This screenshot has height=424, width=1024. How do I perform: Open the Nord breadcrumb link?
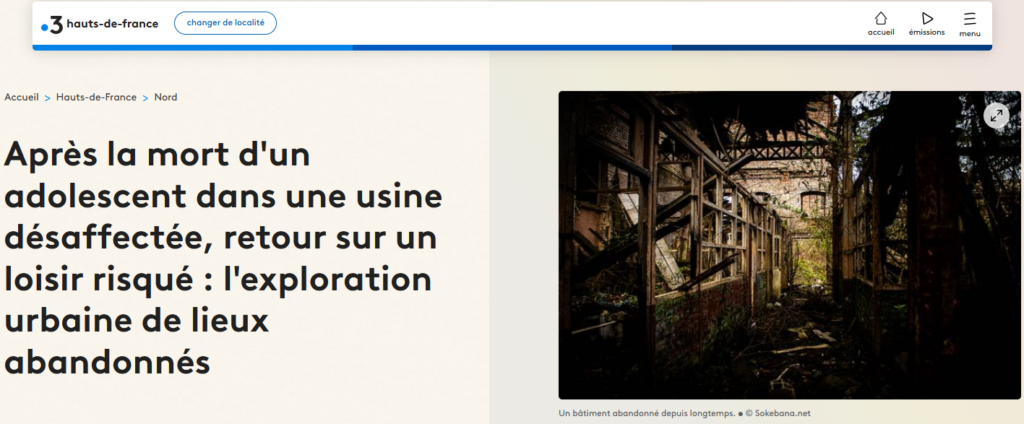(166, 97)
